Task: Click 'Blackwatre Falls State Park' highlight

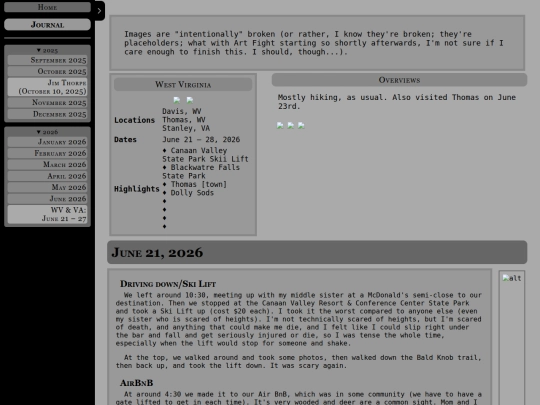Action: (x=201, y=172)
